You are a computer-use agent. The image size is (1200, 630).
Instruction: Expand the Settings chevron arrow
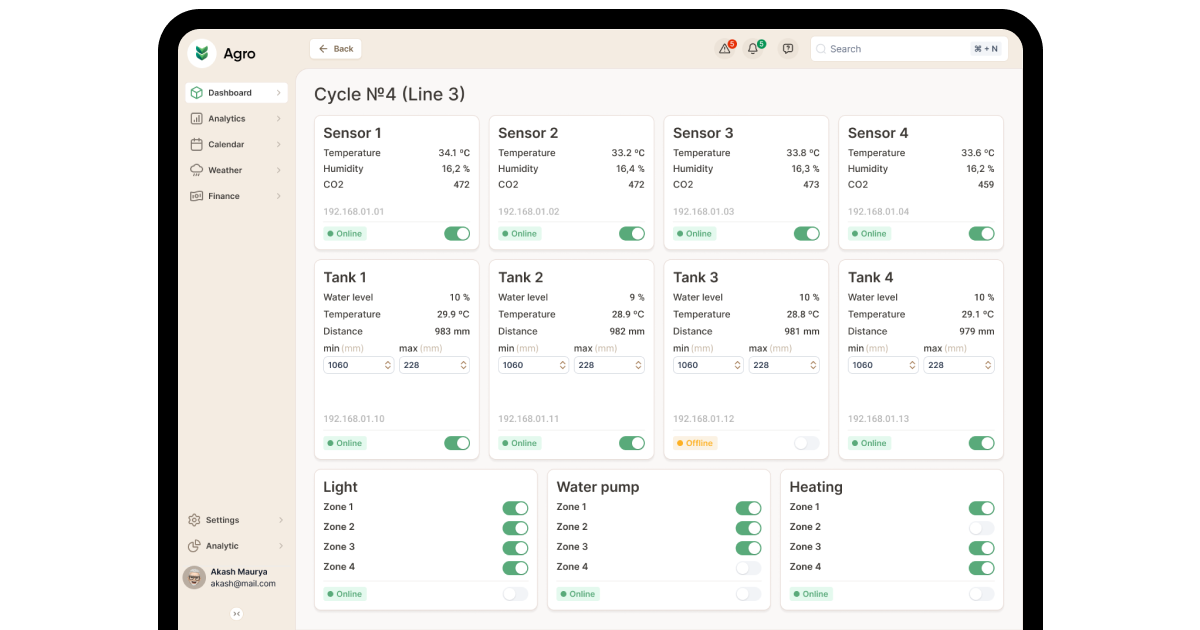point(280,520)
